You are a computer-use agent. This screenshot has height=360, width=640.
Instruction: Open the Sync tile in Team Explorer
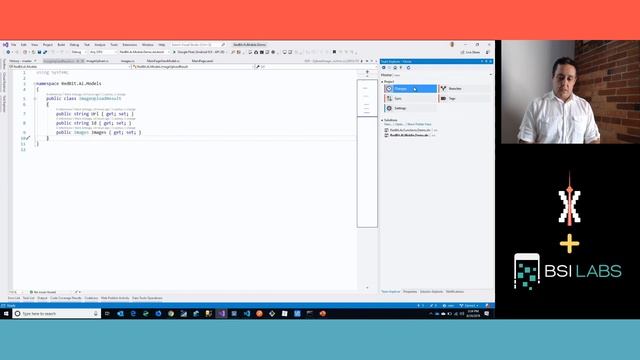tap(411, 98)
